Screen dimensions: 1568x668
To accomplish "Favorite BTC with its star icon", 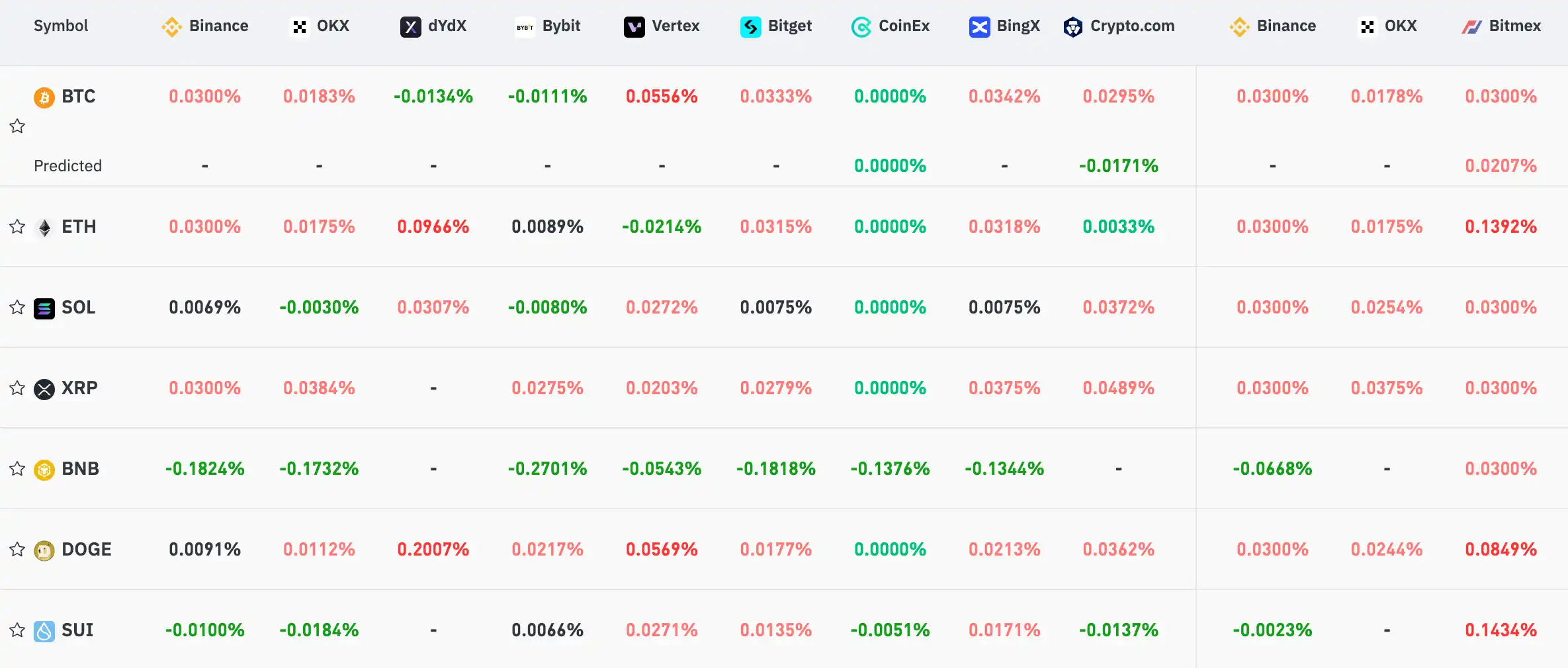I will click(x=17, y=126).
